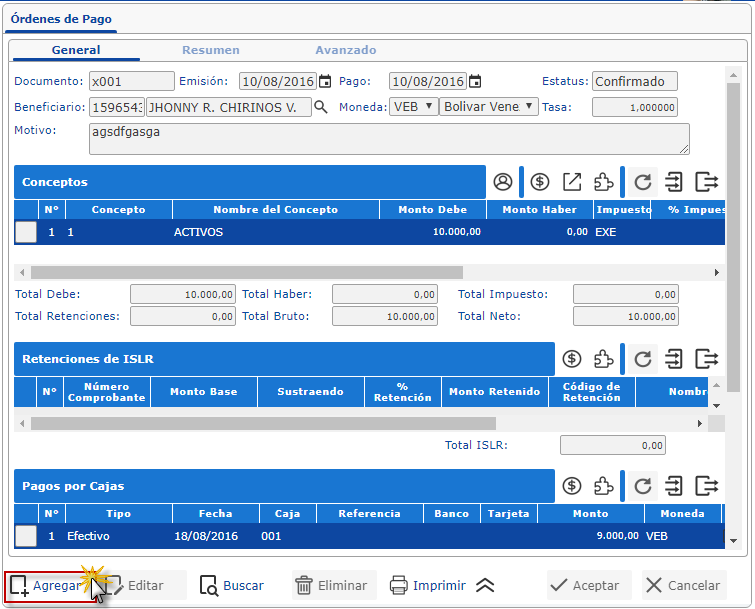Image resolution: width=755 pixels, height=609 pixels.
Task: Open the VEB currency code dropdown
Action: tap(414, 107)
